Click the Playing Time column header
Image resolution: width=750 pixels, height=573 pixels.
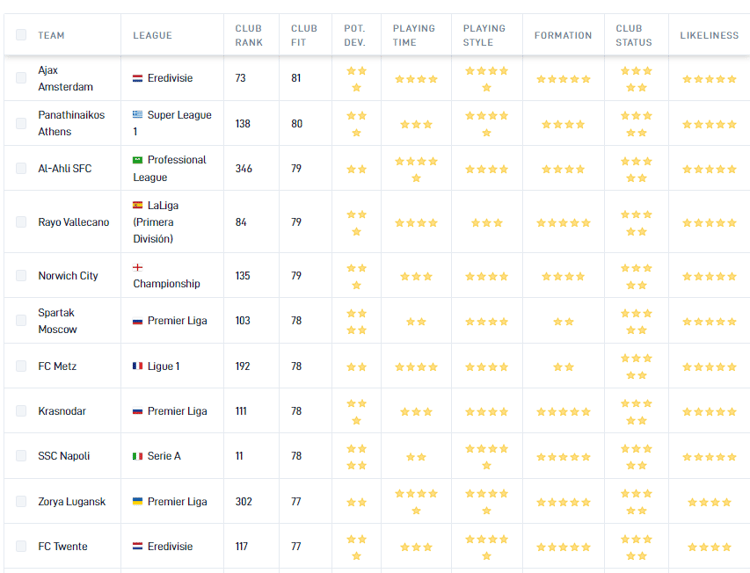414,35
